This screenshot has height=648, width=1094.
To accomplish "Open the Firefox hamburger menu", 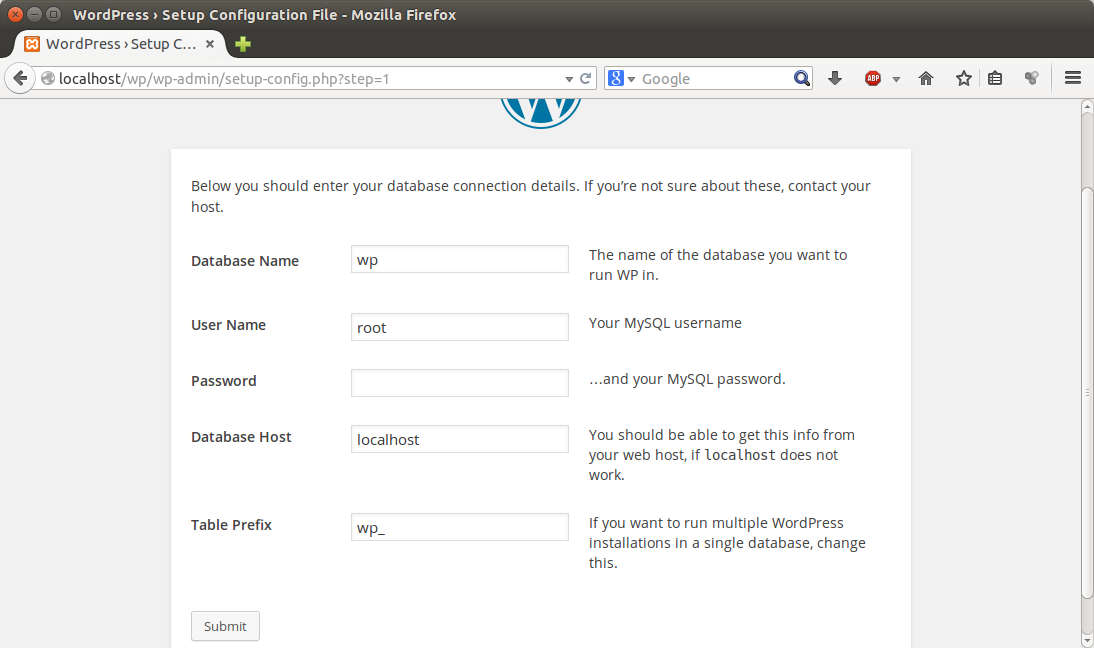I will point(1073,78).
